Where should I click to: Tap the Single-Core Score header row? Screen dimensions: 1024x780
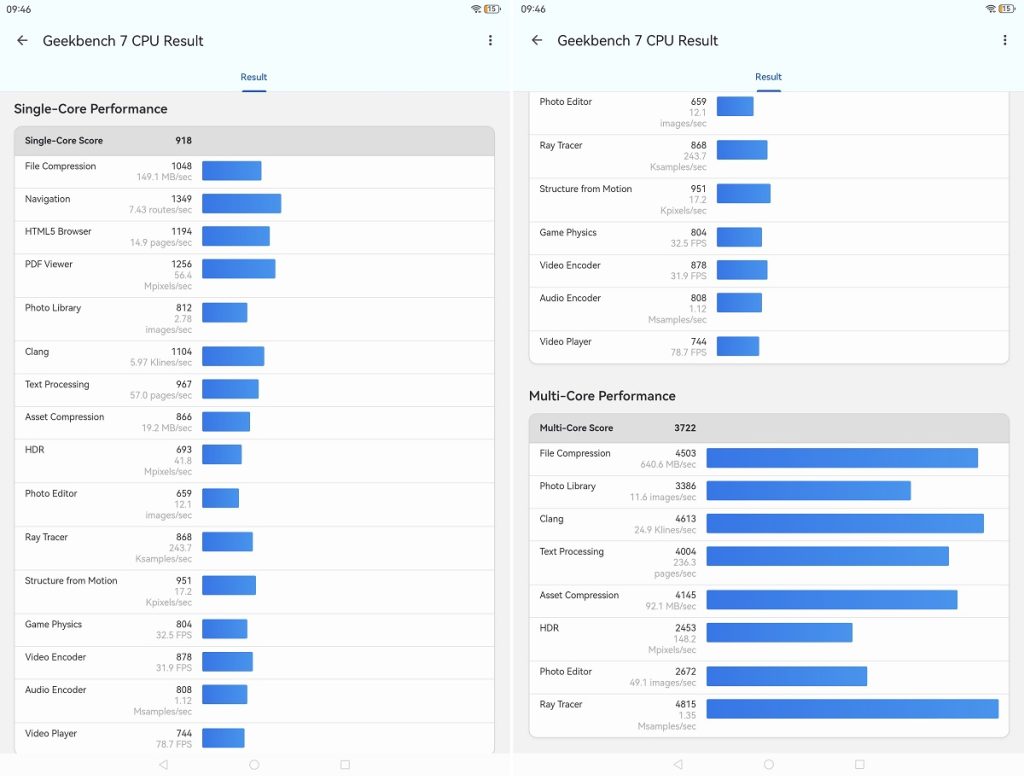pyautogui.click(x=254, y=140)
